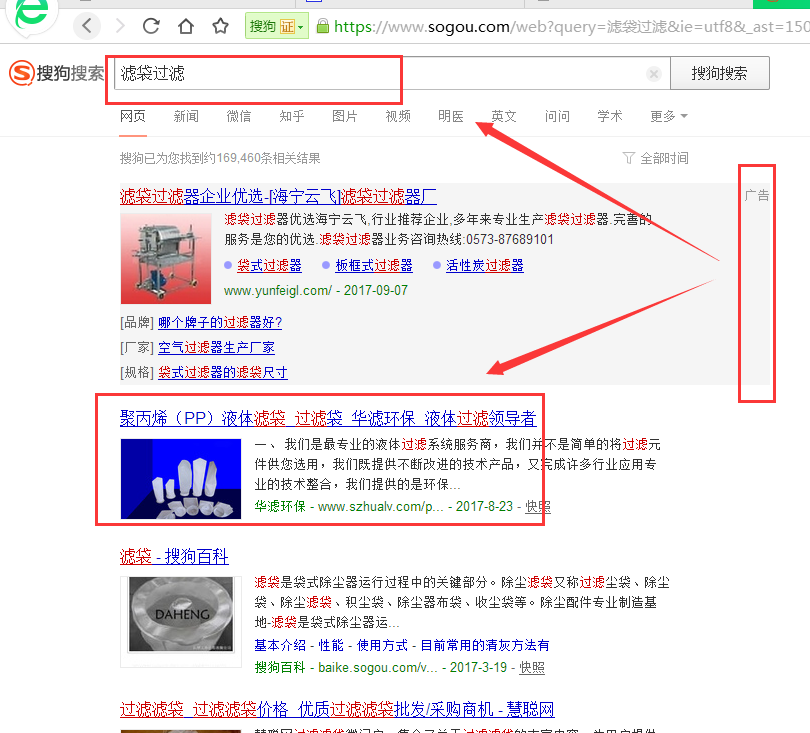
Task: Clear search box with the X icon
Action: pos(654,74)
